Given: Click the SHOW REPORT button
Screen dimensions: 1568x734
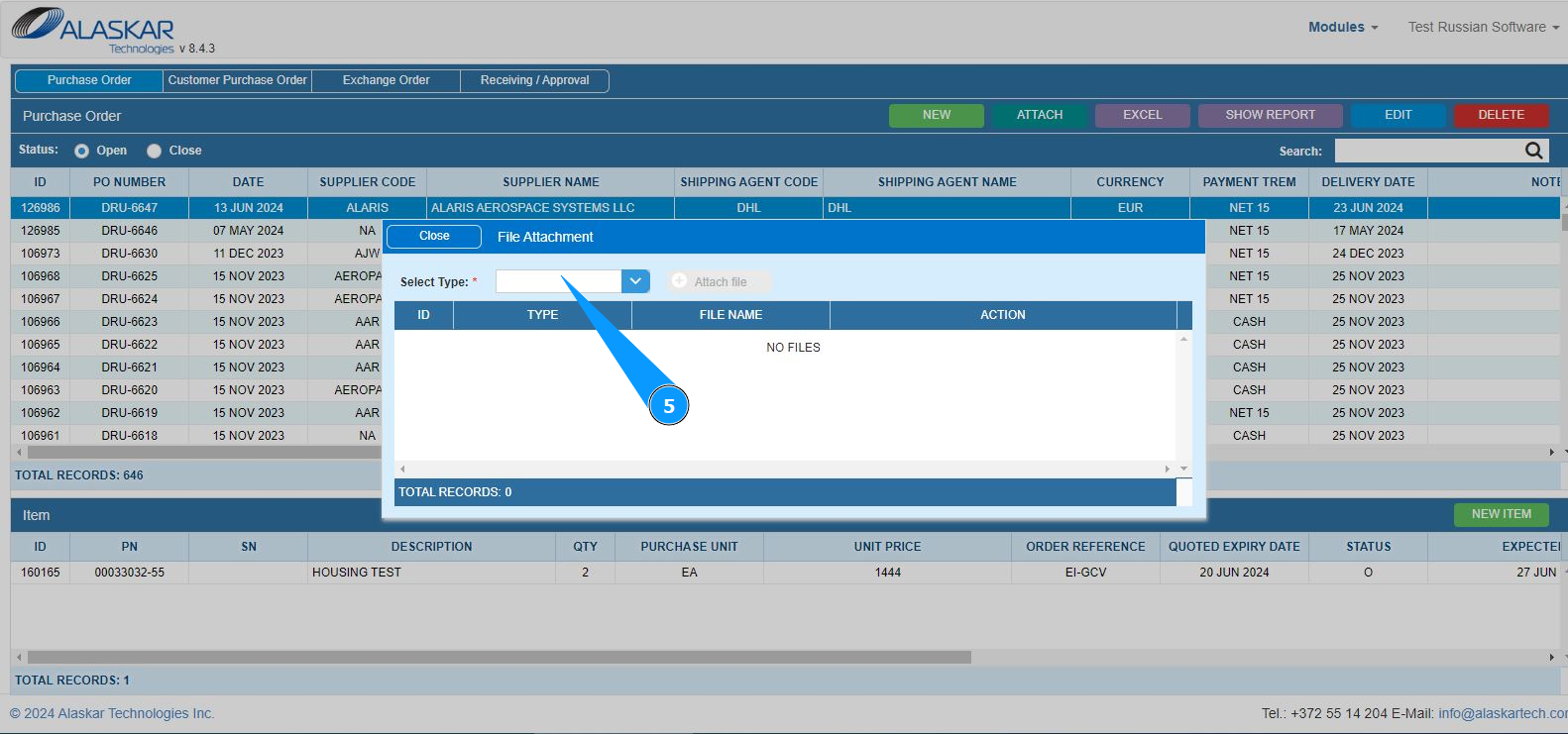Looking at the screenshot, I should 1271,115.
